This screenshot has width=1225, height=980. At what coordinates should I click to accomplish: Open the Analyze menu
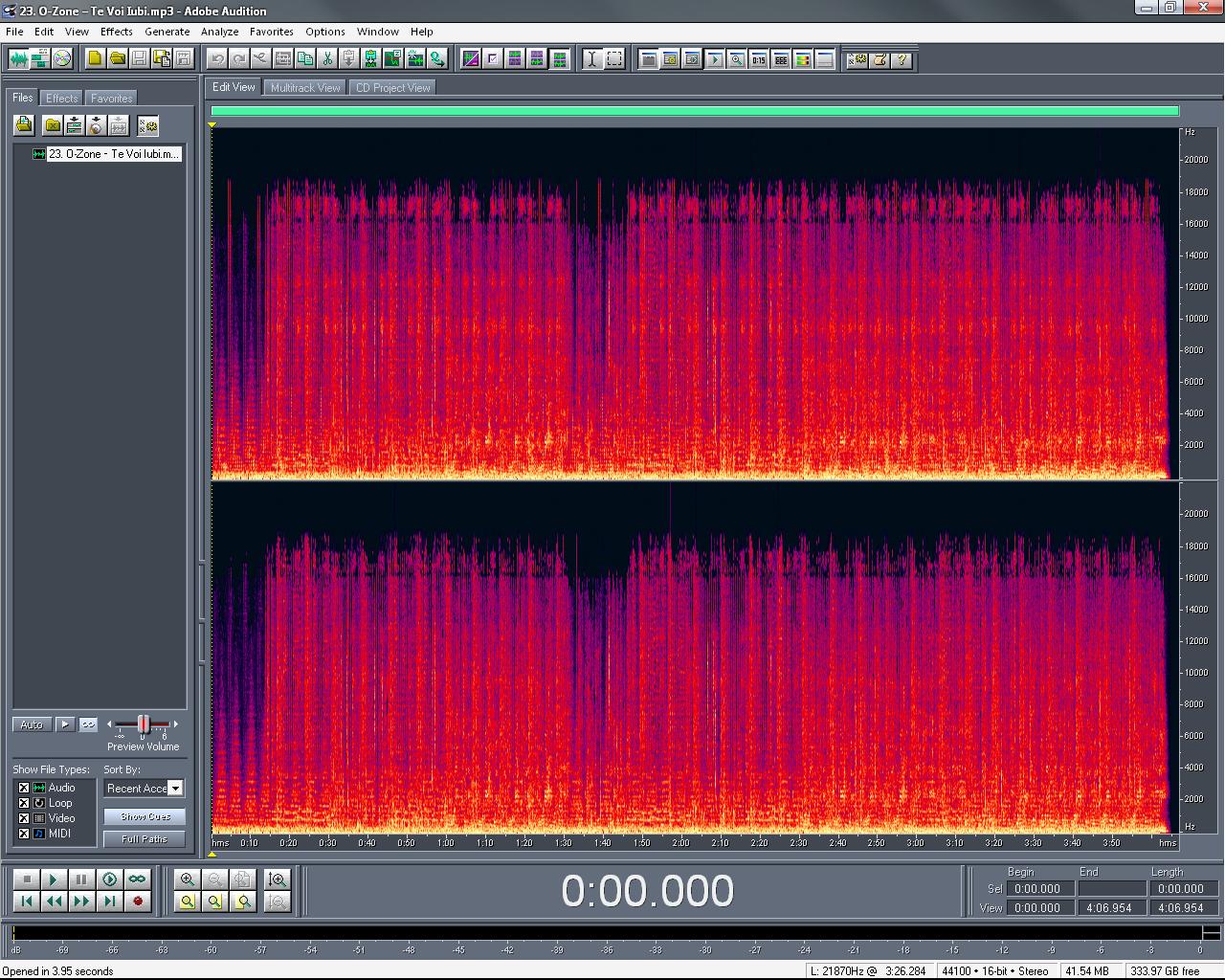tap(219, 32)
